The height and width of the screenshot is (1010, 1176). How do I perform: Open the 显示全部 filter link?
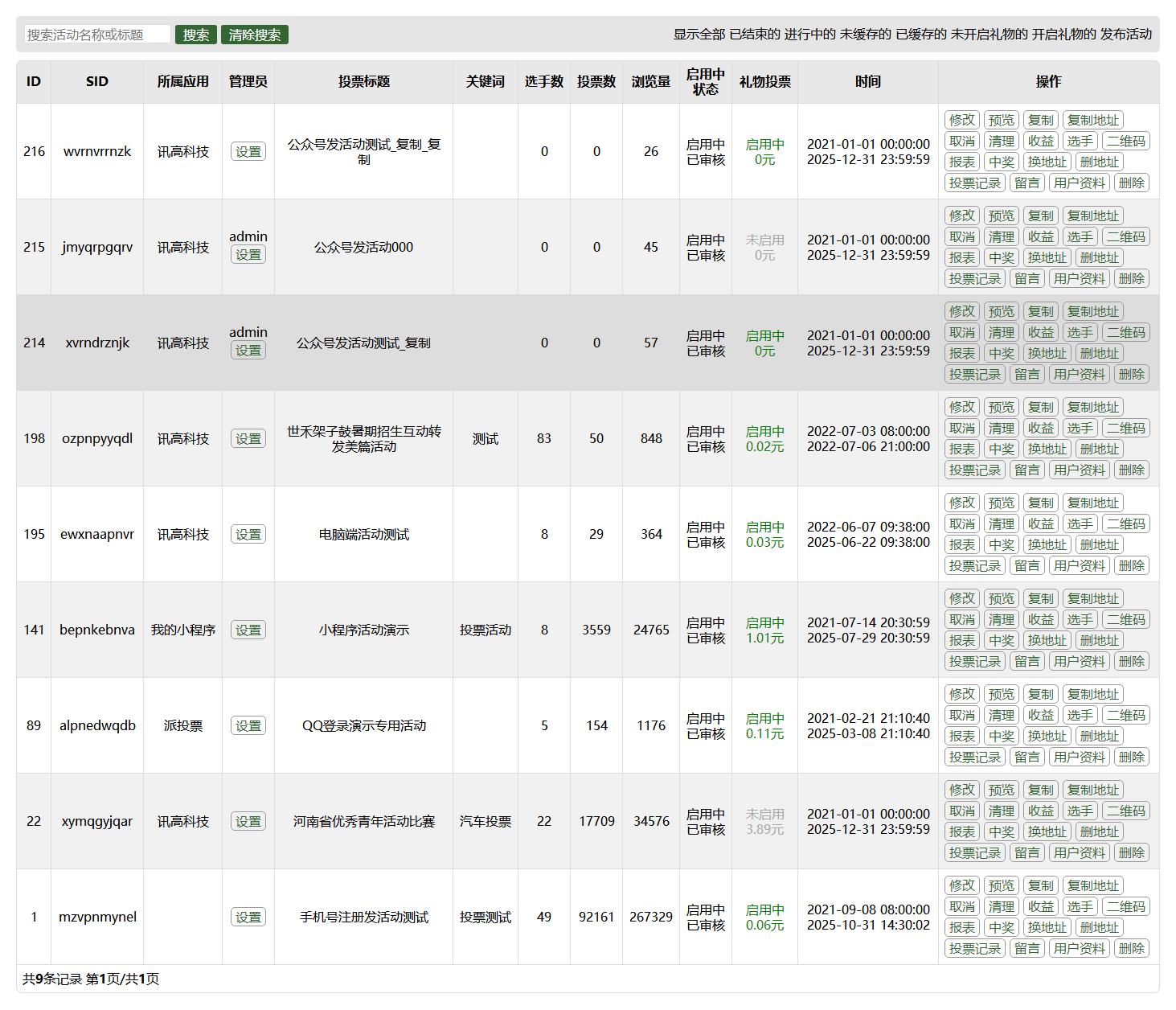(x=699, y=34)
